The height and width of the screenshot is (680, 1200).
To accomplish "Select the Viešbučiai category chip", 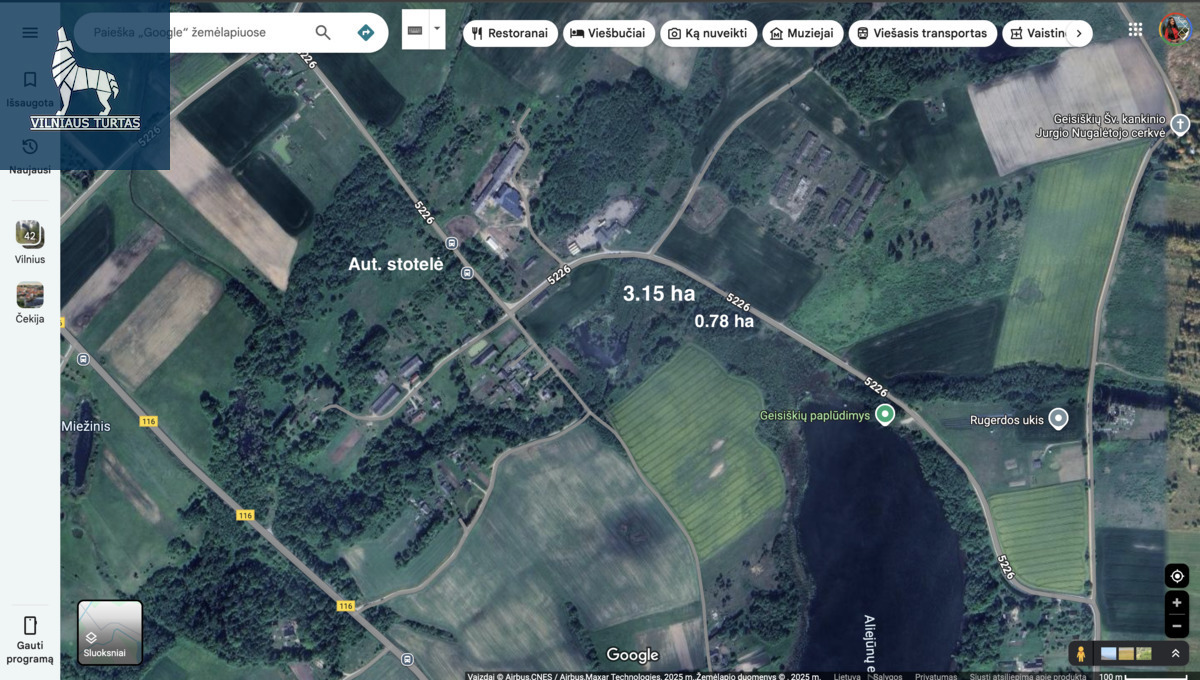I will 609,33.
